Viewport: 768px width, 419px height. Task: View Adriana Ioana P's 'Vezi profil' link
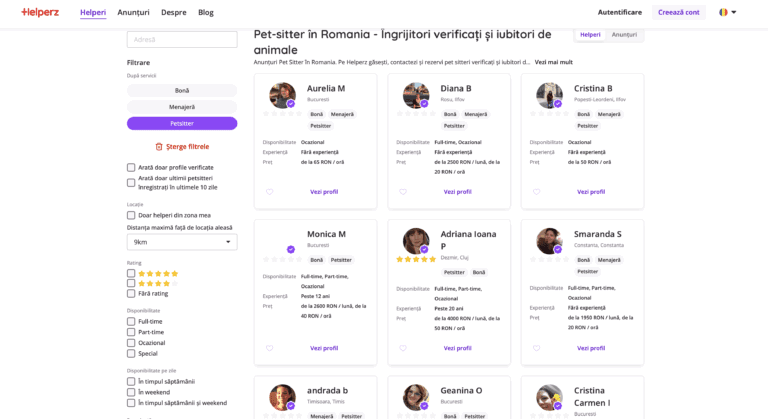(x=457, y=348)
